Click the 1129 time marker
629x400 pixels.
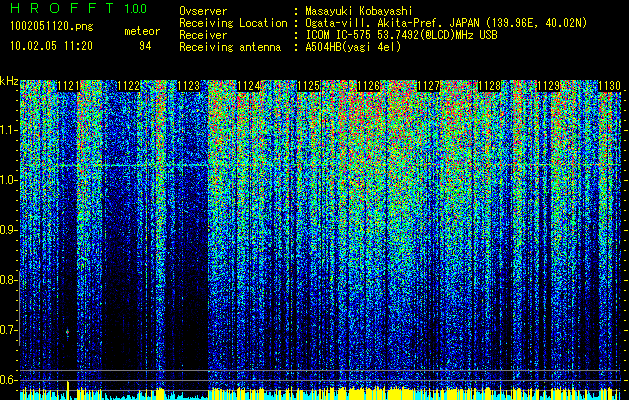[x=549, y=86]
